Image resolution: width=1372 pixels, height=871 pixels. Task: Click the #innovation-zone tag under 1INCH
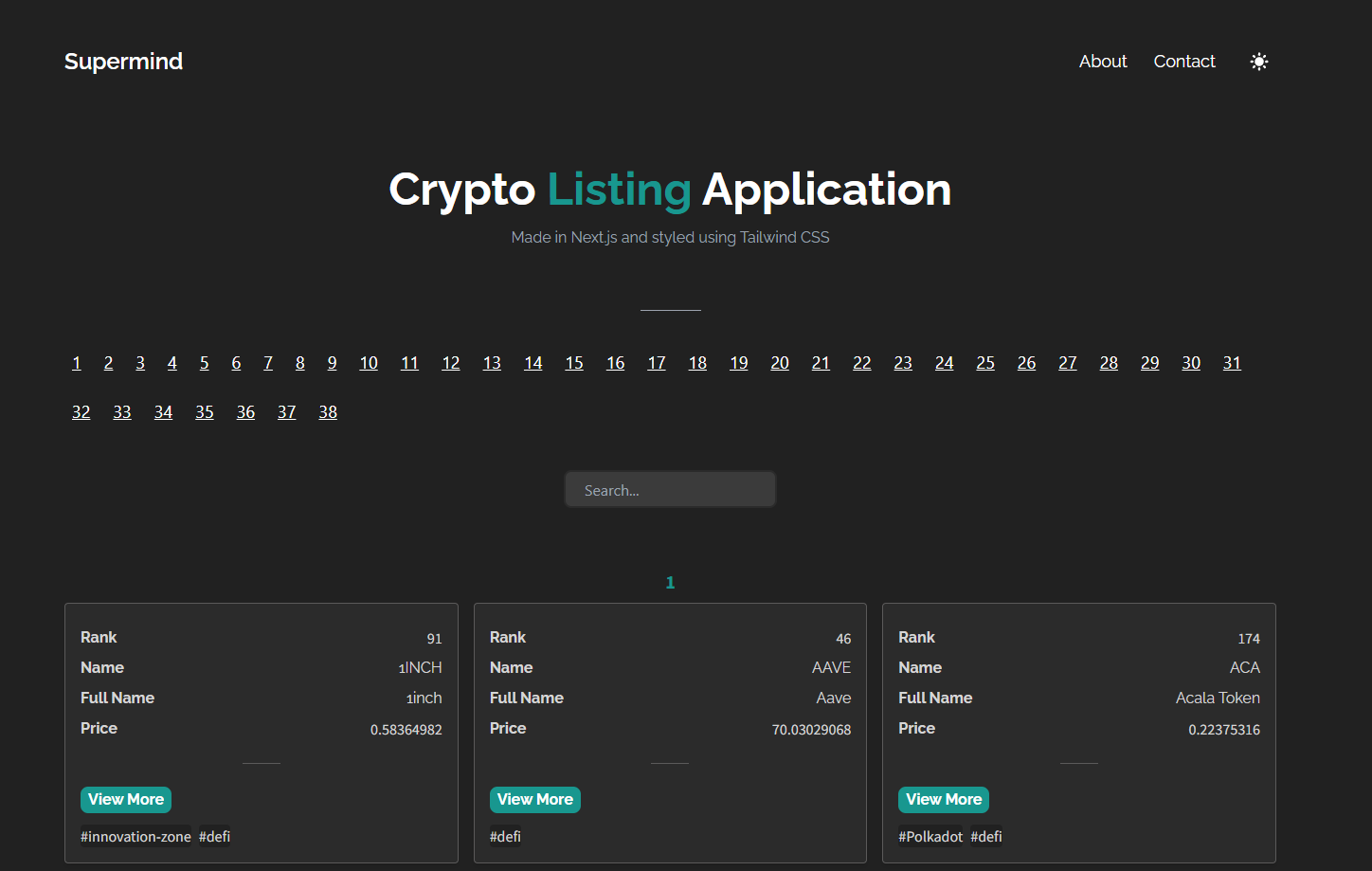point(135,836)
